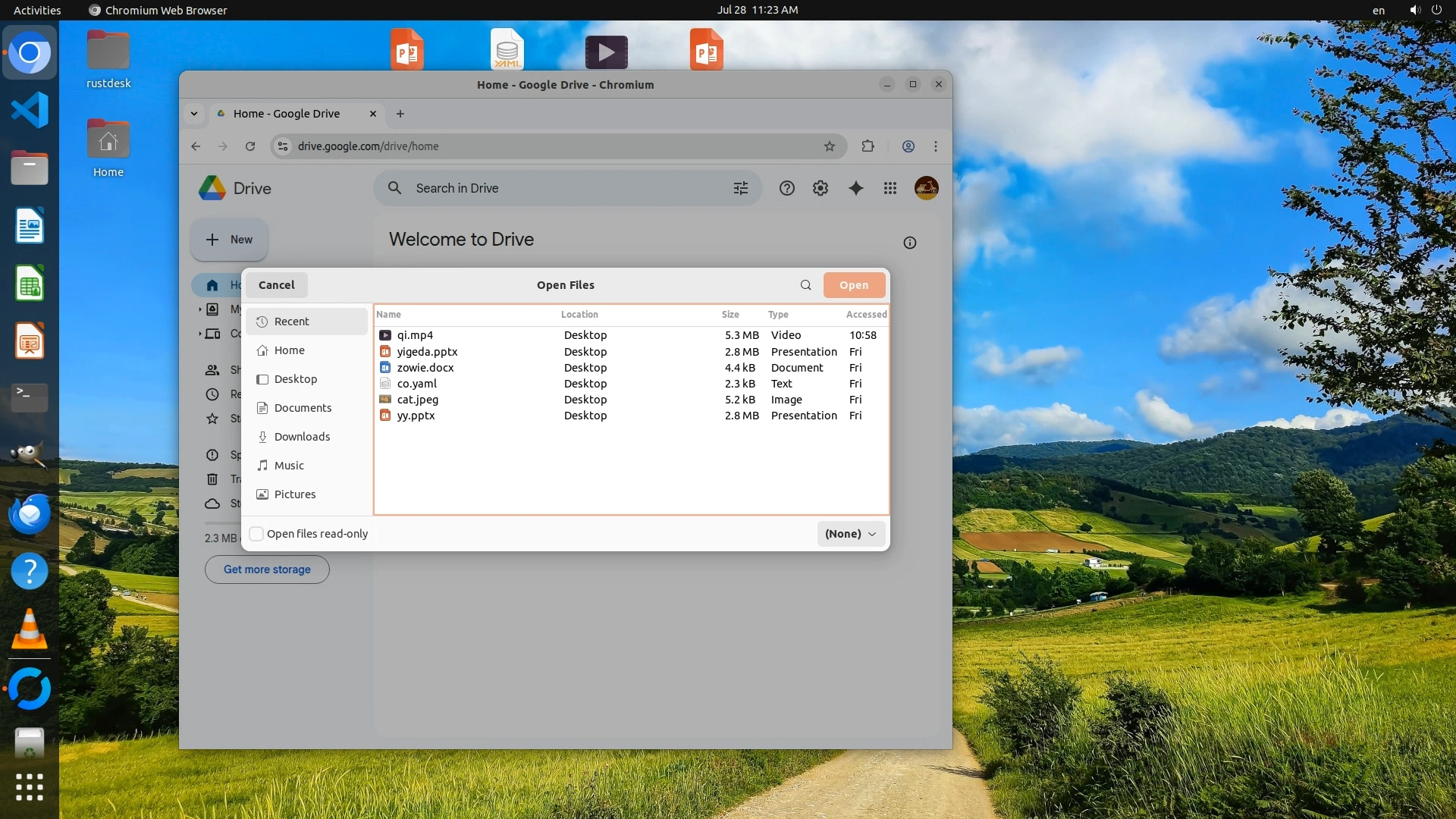Open Drive settings gear icon
Image resolution: width=1456 pixels, height=819 pixels.
coord(821,188)
